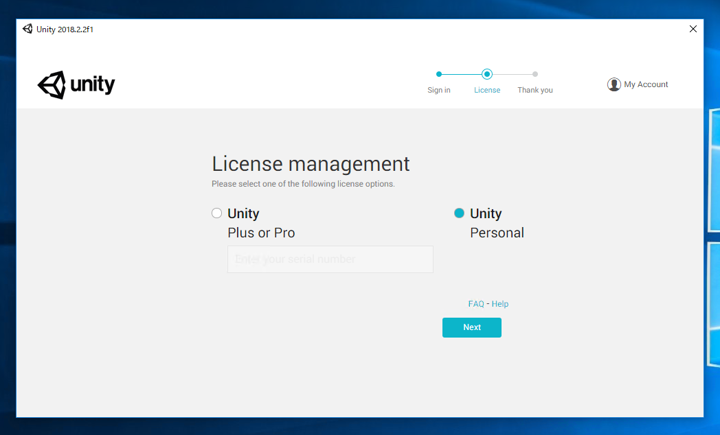Viewport: 720px width, 435px height.
Task: Select the Unity Plus or Pro radio button
Action: [x=217, y=213]
